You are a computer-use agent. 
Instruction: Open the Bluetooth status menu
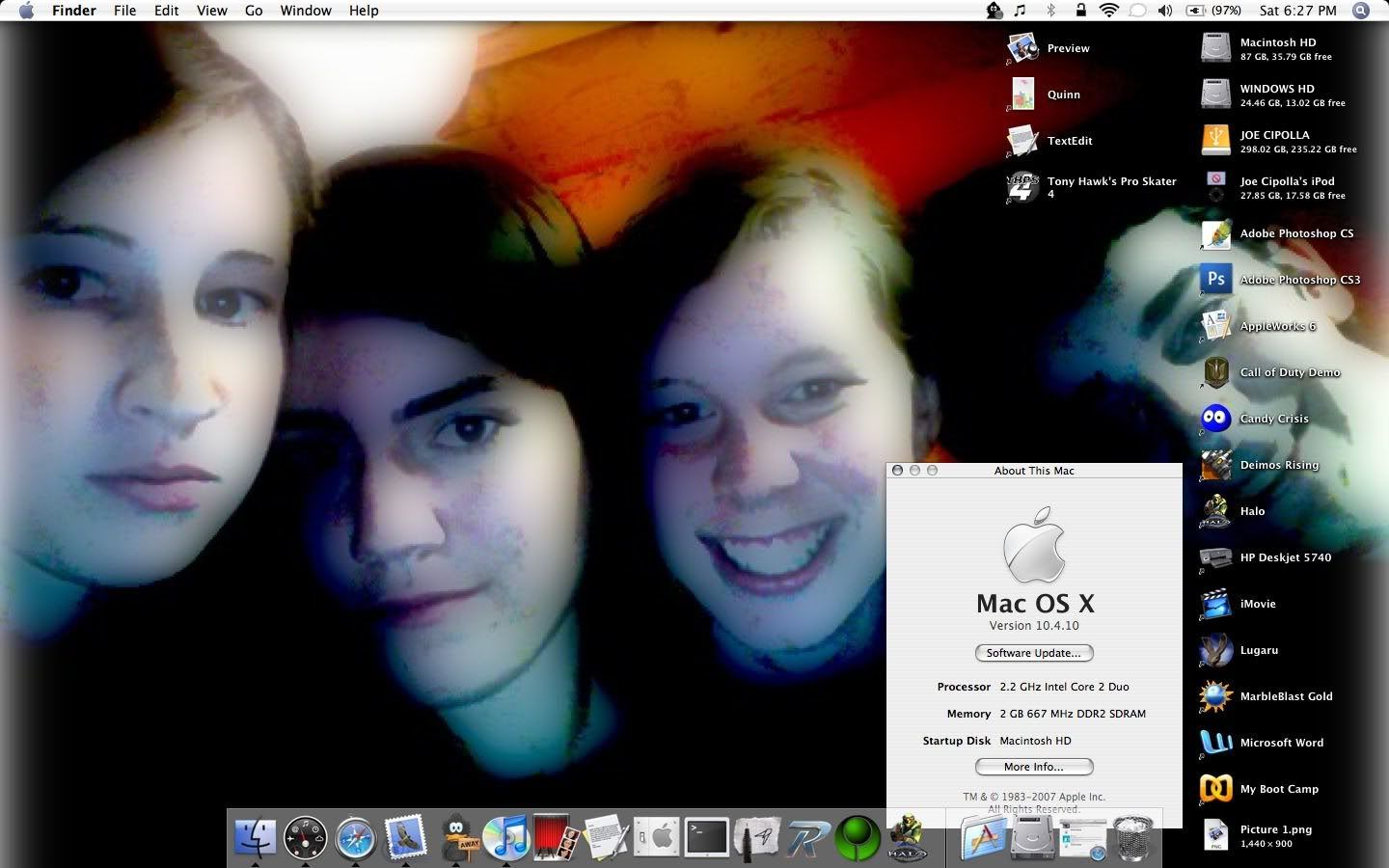(x=1051, y=11)
